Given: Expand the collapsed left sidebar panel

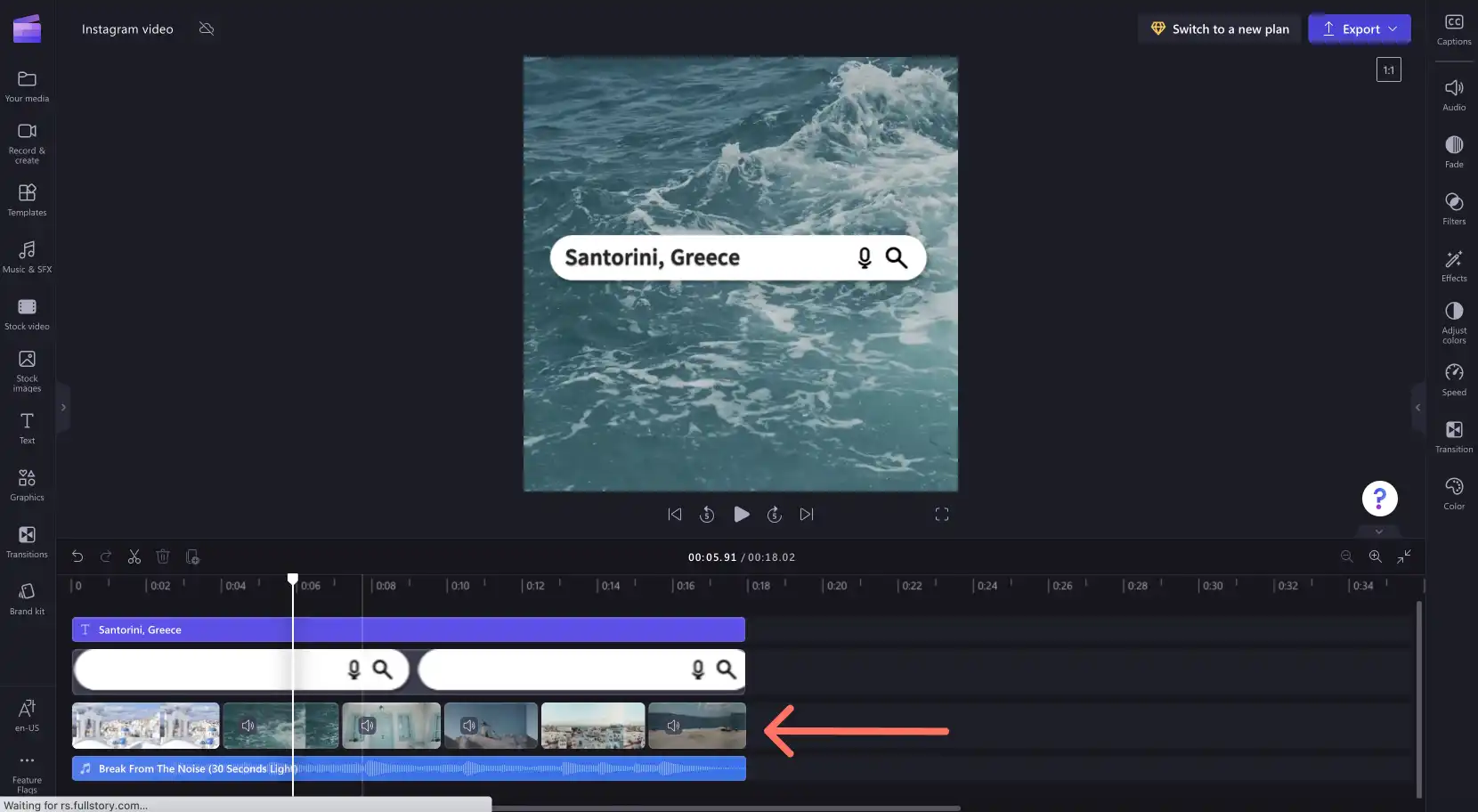Looking at the screenshot, I should pos(63,407).
